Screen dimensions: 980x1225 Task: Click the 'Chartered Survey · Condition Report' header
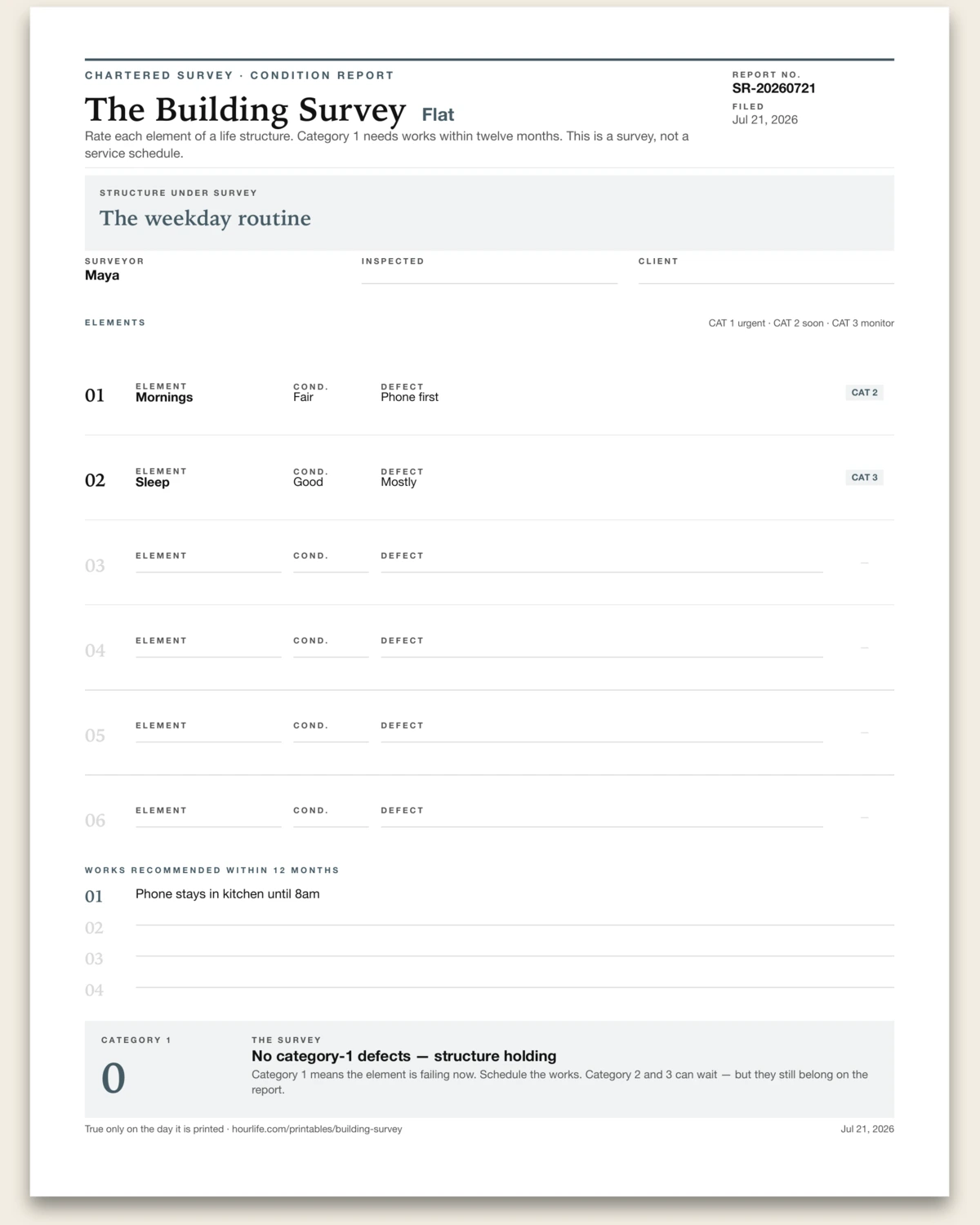239,75
